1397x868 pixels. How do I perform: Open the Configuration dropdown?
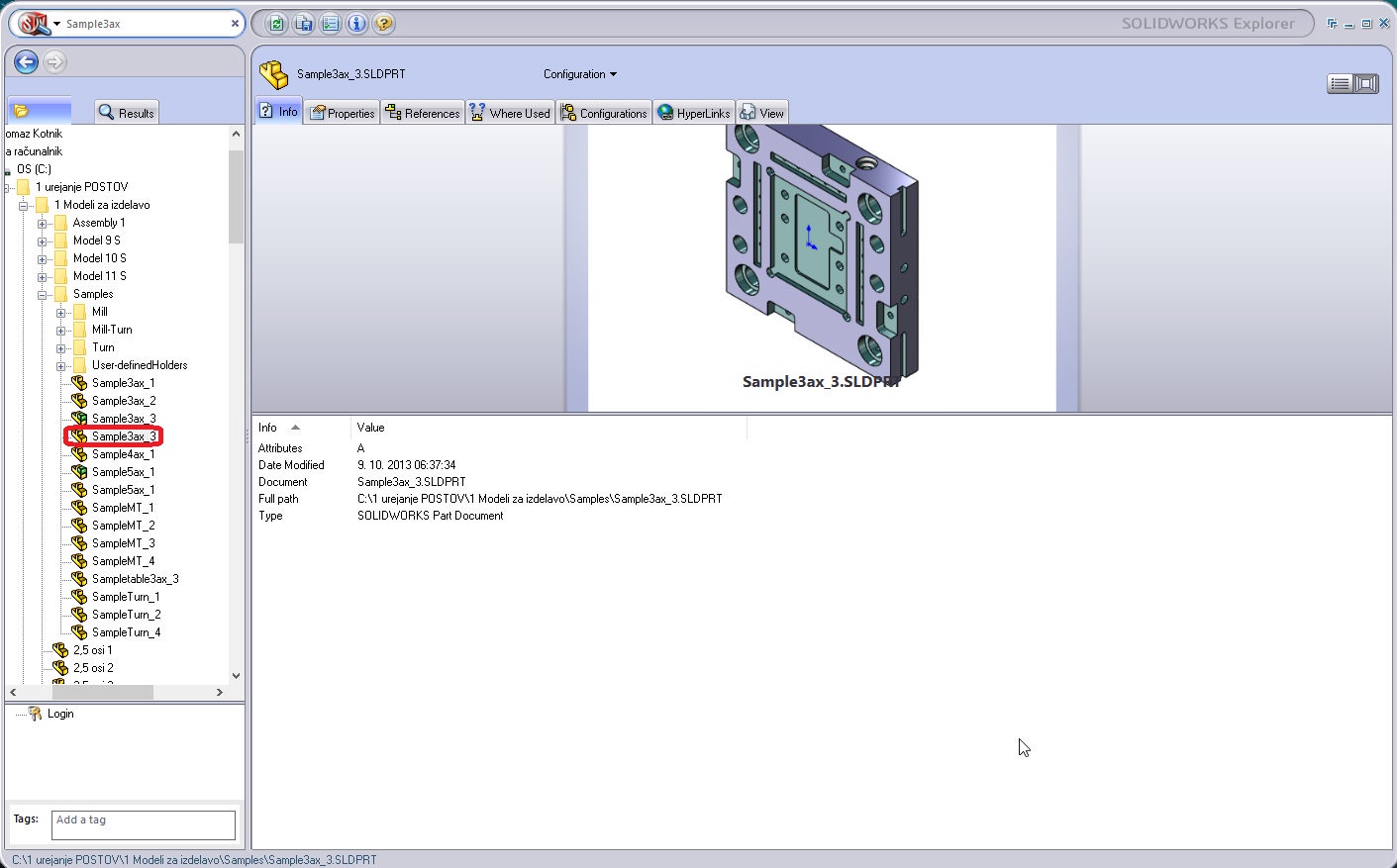(x=580, y=74)
